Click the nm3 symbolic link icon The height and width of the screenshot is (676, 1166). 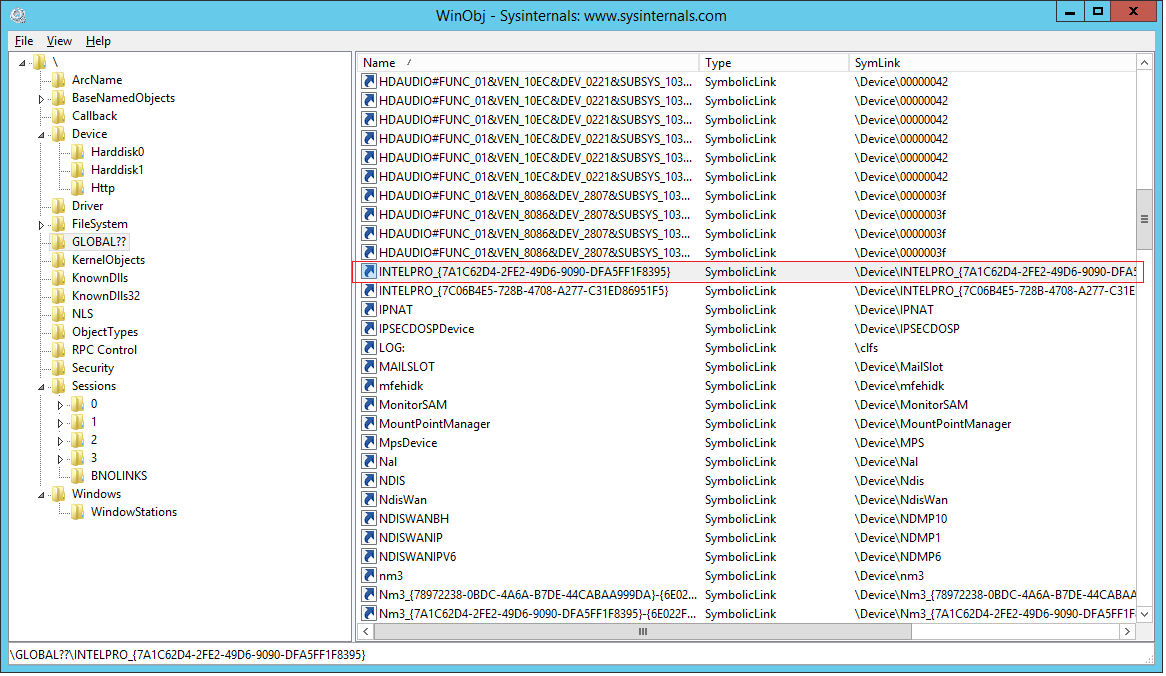click(368, 576)
